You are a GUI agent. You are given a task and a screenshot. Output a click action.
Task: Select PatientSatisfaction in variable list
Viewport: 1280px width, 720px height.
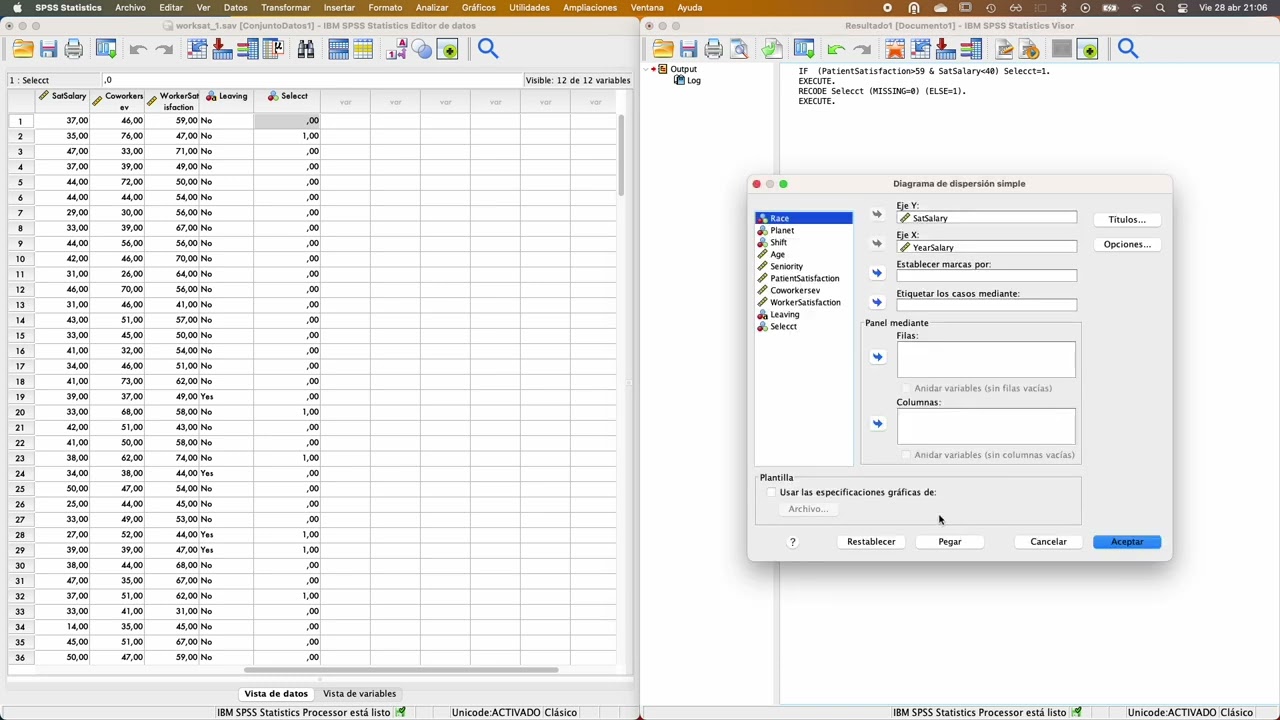(x=804, y=278)
